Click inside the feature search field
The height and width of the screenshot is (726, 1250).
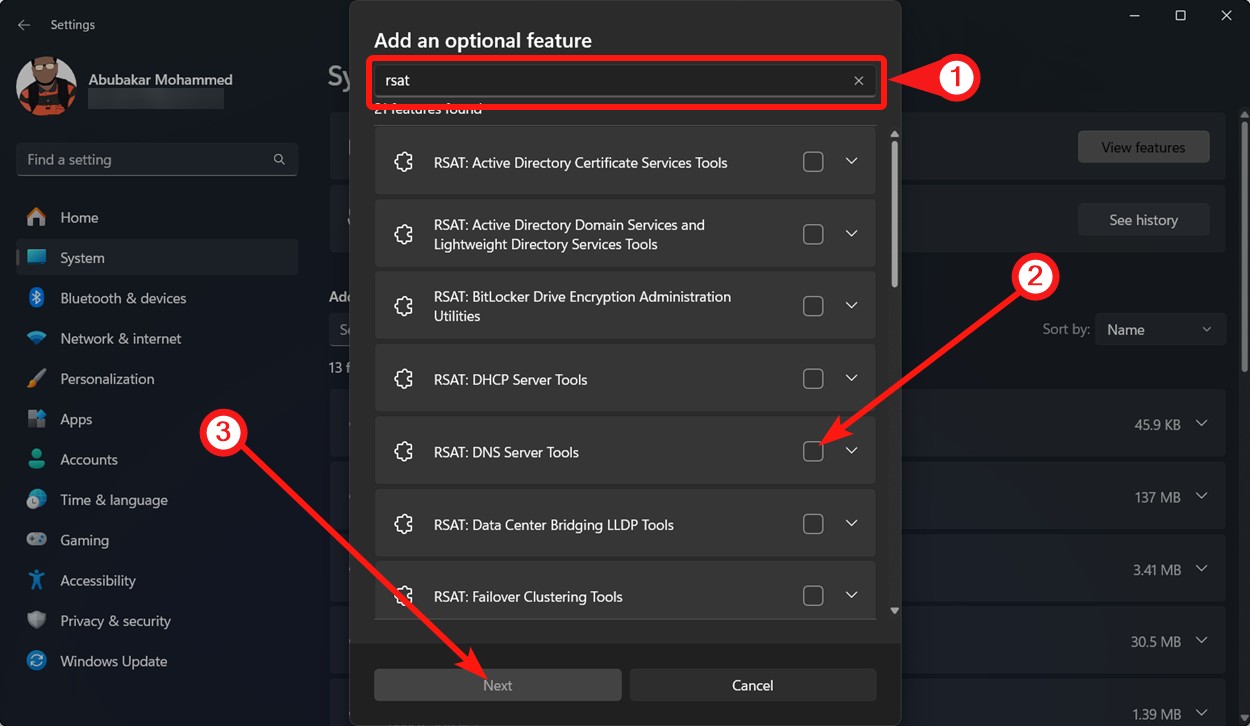pos(600,80)
